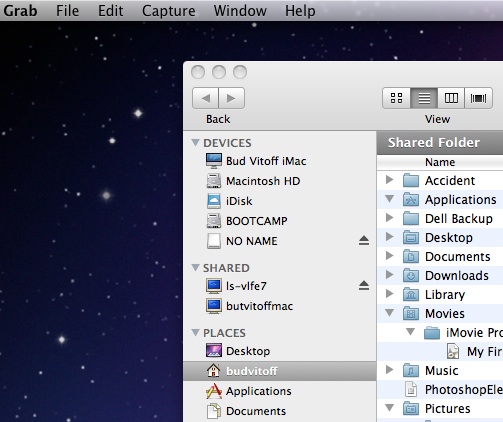
Task: Select the iDisk icon in sidebar
Action: (x=214, y=201)
